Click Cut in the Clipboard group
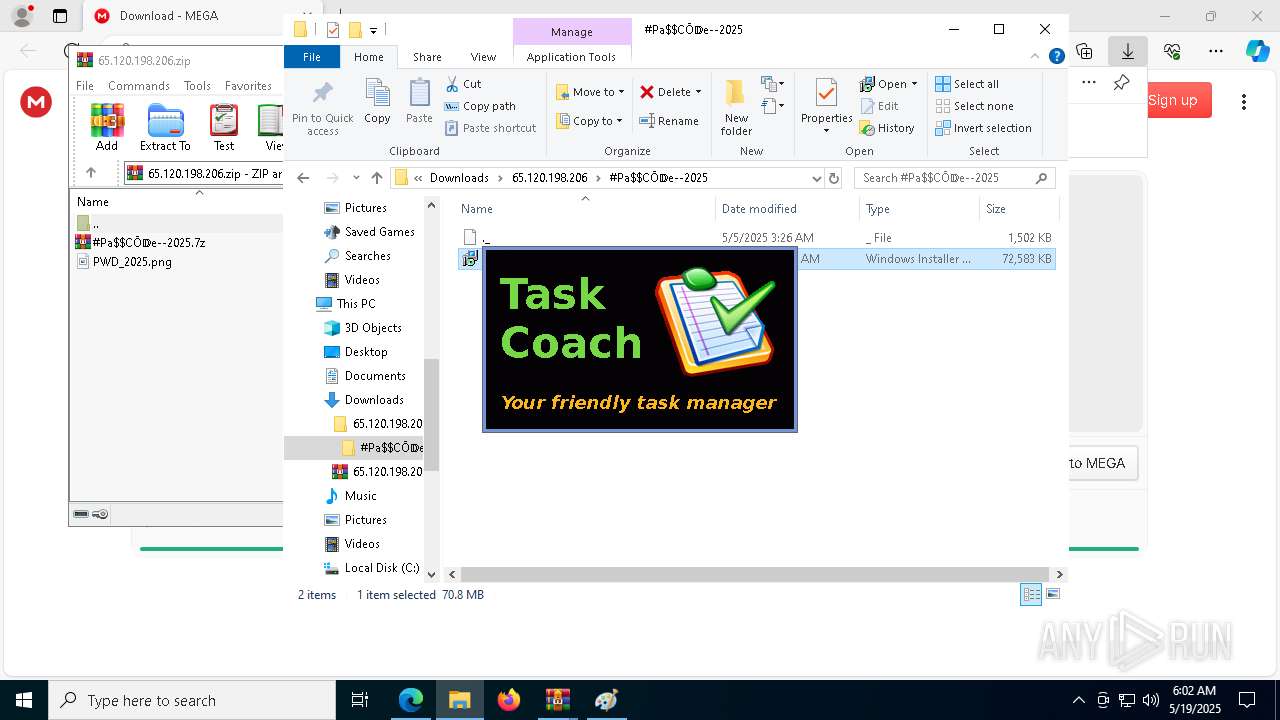The image size is (1280, 720). (x=463, y=84)
